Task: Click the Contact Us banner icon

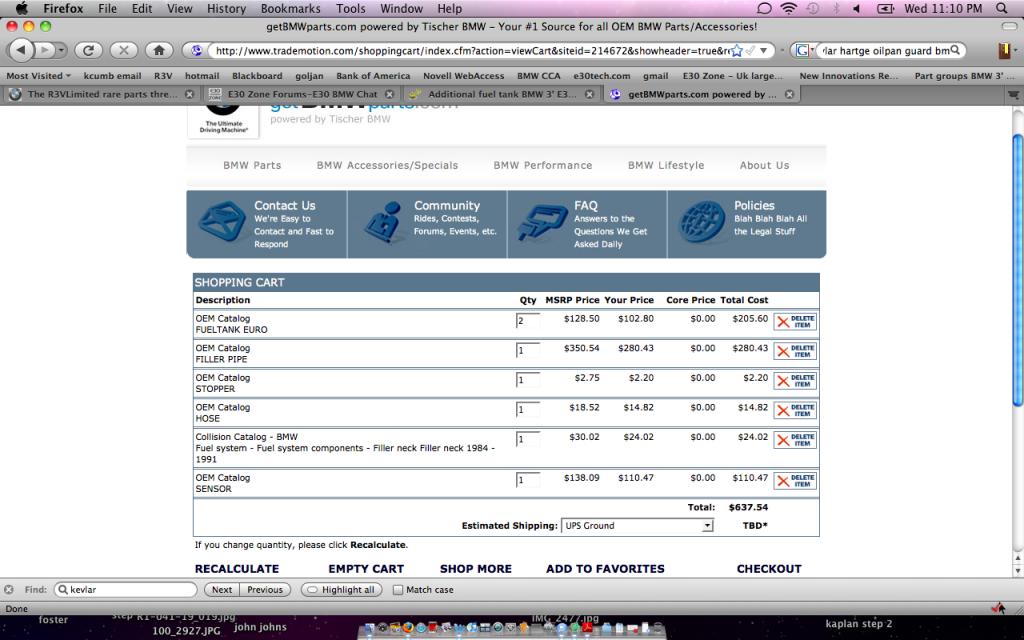Action: (222, 224)
